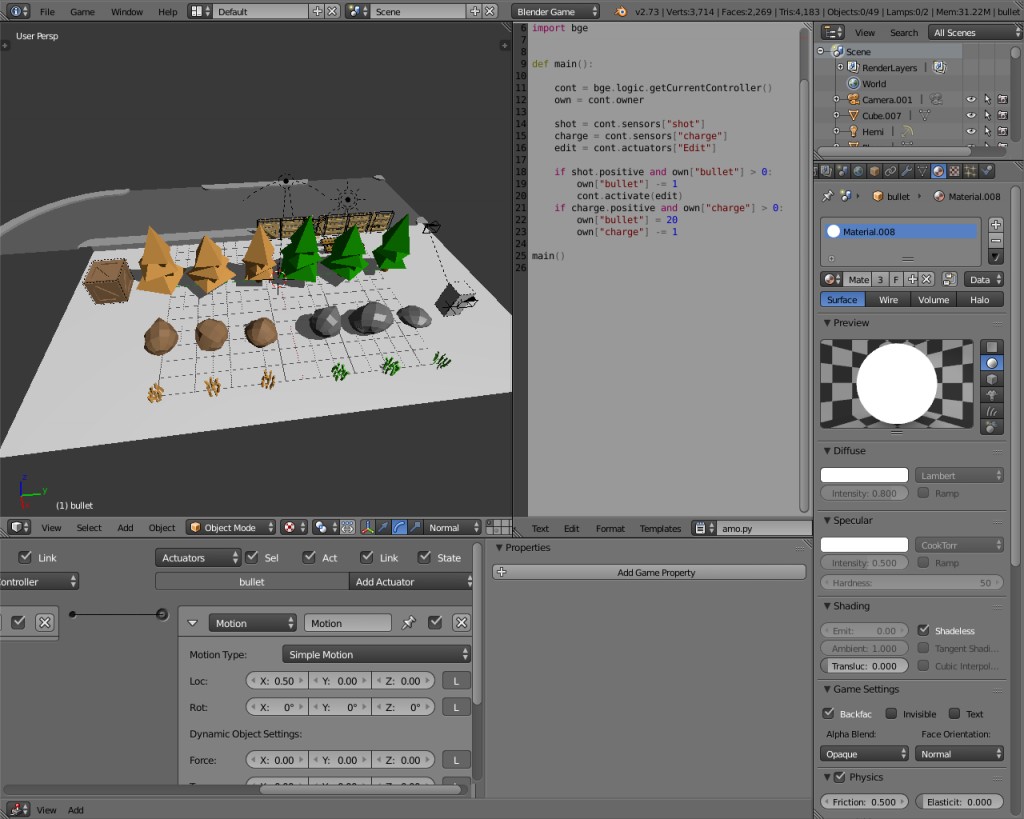Click the white Diffuse color swatch
Screen dimensions: 1024x819
864,474
